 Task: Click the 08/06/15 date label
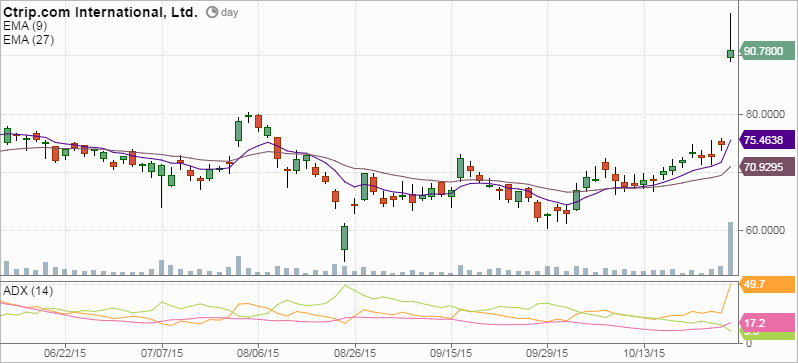point(258,352)
